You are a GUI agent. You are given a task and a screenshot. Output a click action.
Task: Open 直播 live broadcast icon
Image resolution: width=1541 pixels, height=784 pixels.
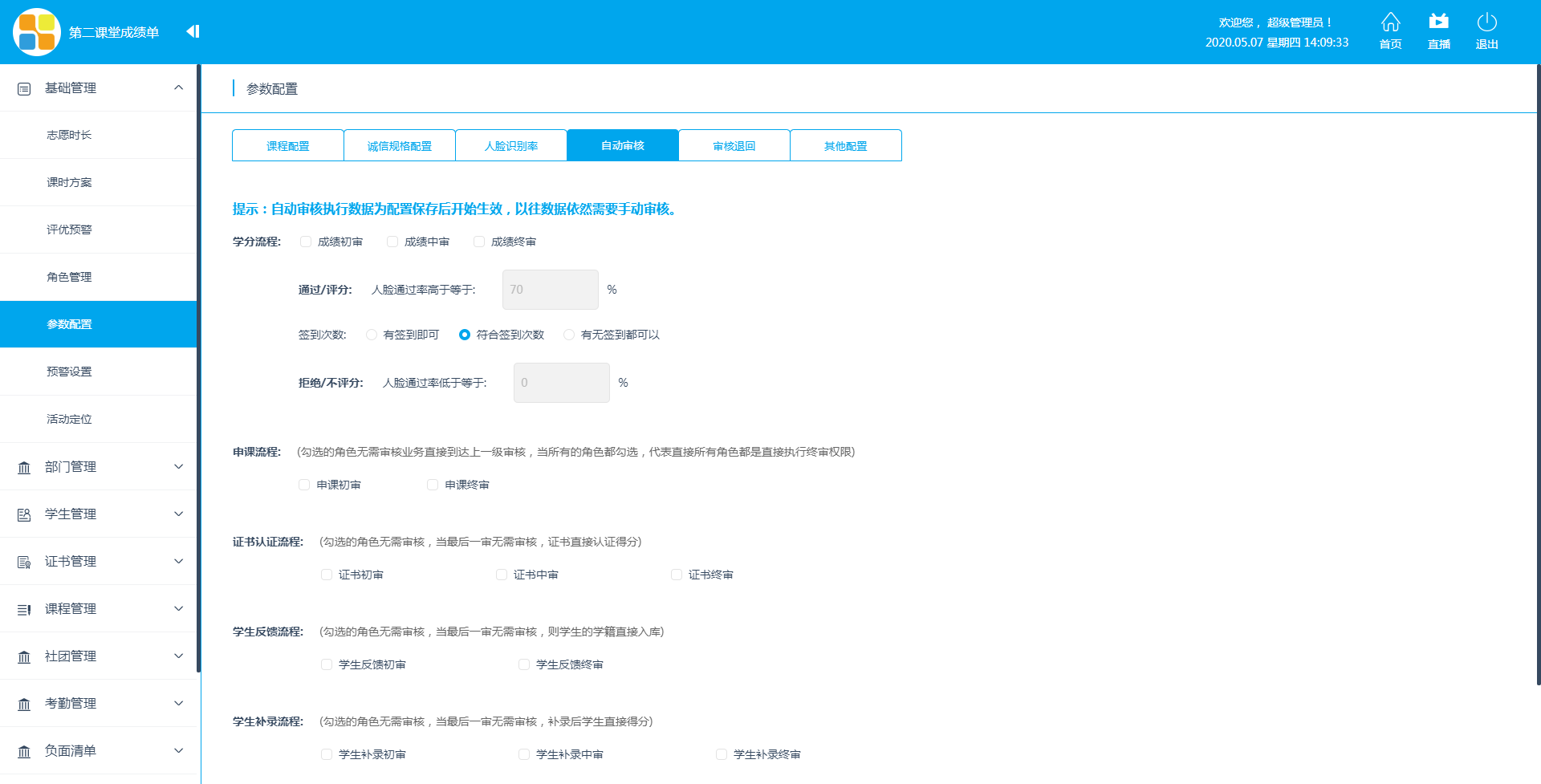1438,22
